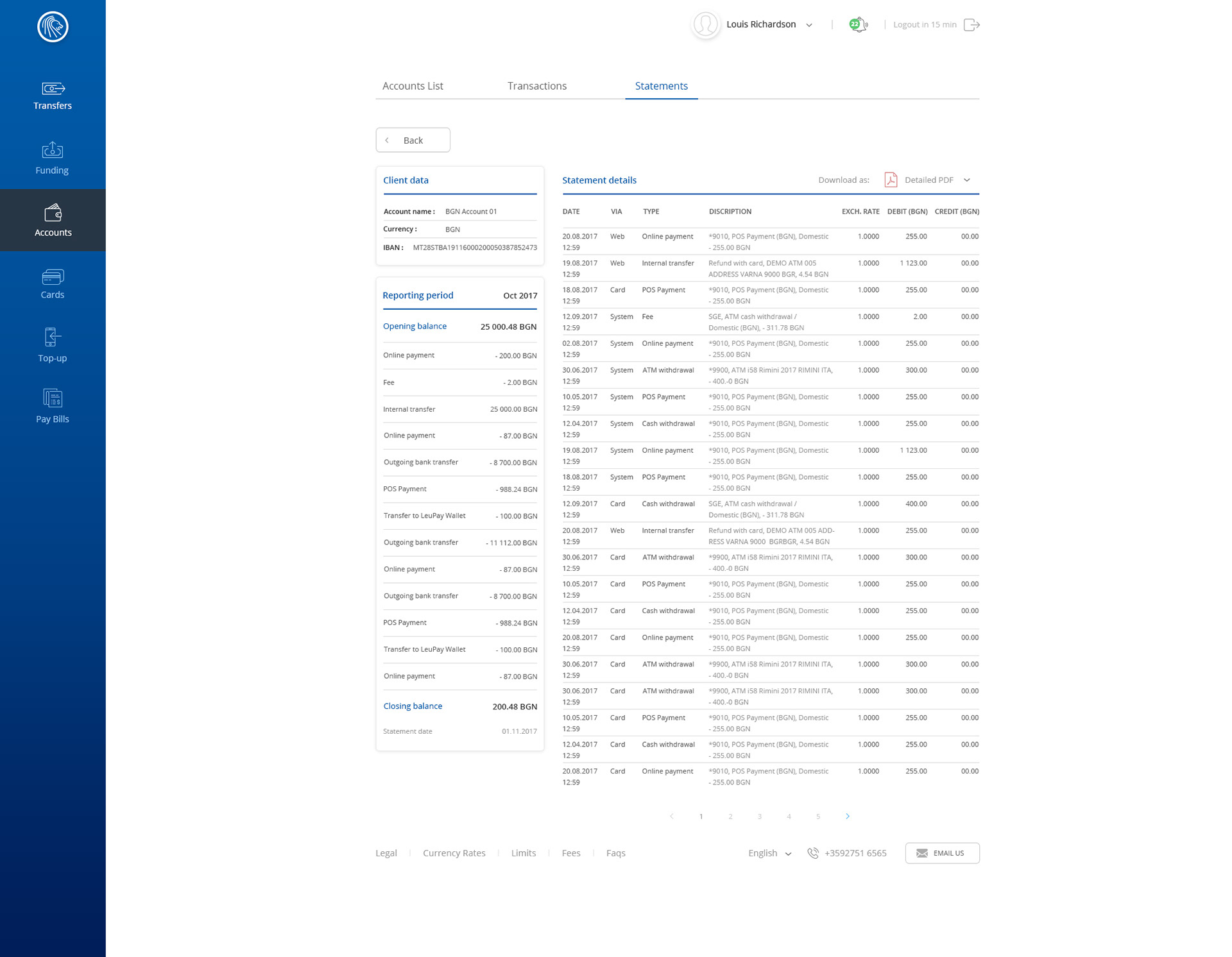Switch to Transactions tab

(x=536, y=86)
